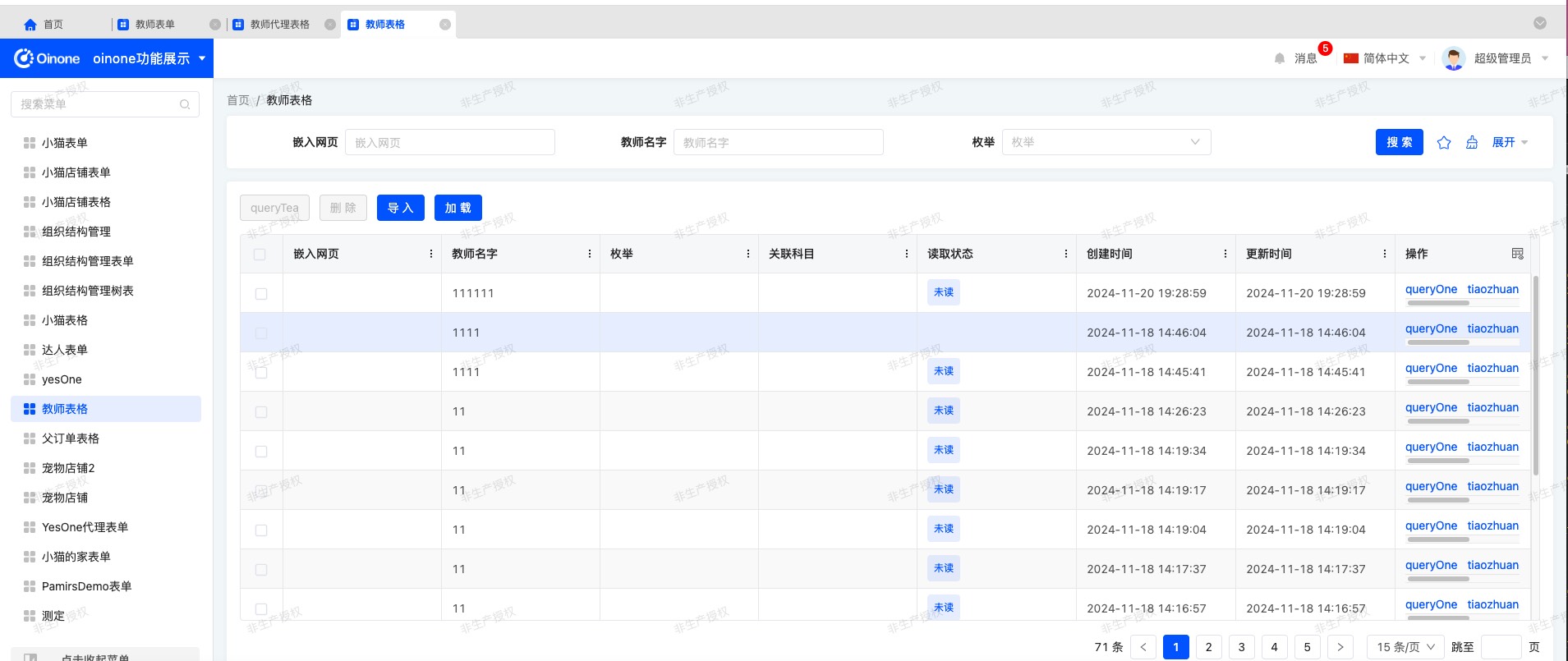Open the 15 条/页 page size dropdown
1568x661 pixels.
[x=1405, y=647]
